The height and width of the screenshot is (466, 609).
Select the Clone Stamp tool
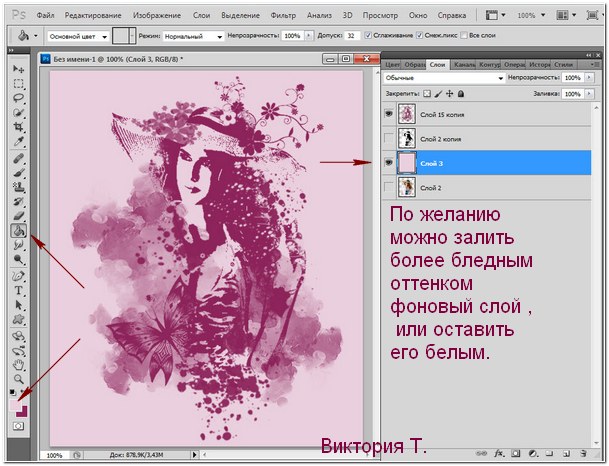coord(18,187)
